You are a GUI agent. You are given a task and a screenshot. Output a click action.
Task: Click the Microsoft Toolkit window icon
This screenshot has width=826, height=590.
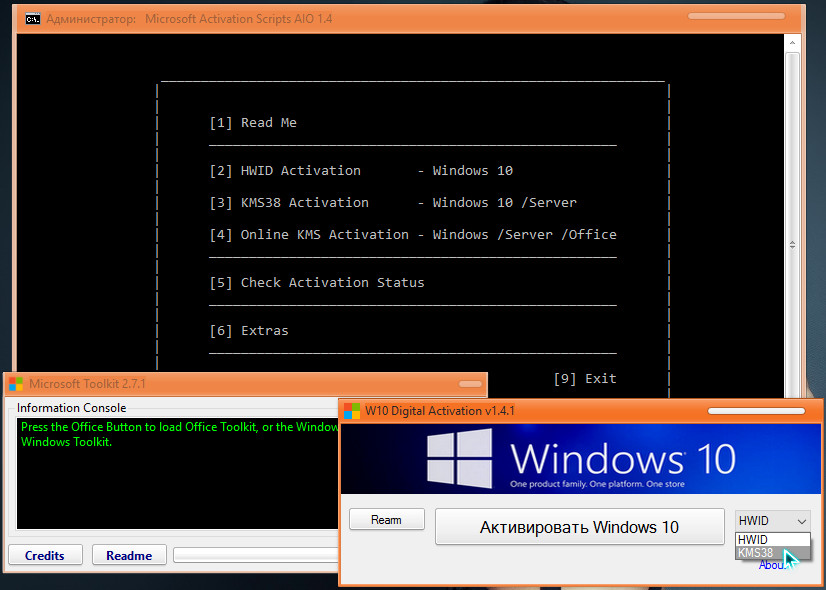tap(16, 384)
